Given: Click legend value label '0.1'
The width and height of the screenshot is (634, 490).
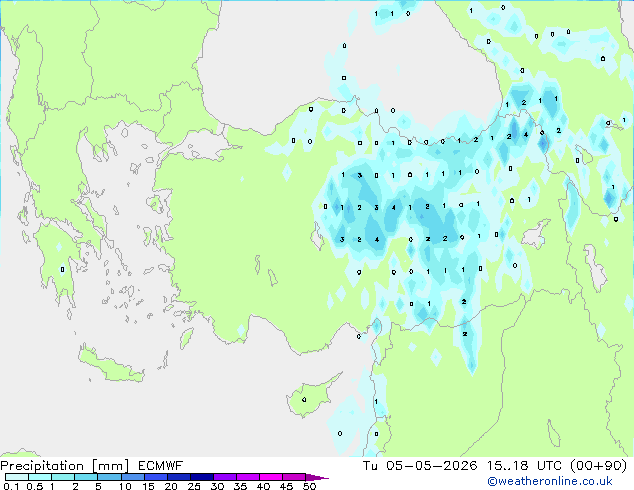Looking at the screenshot, I should coord(11,486).
